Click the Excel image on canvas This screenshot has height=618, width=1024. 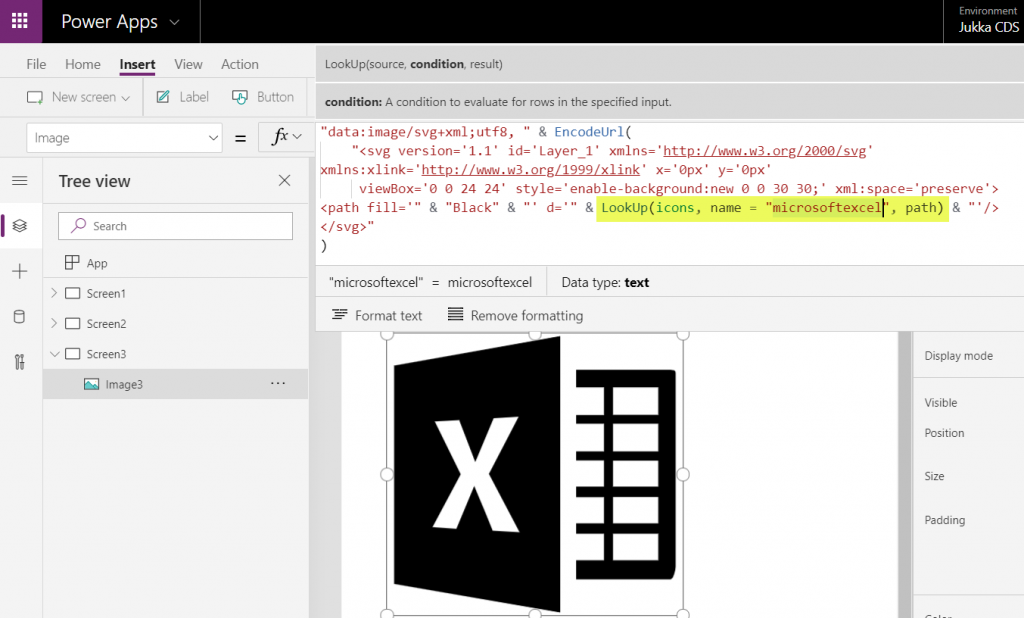click(x=535, y=474)
